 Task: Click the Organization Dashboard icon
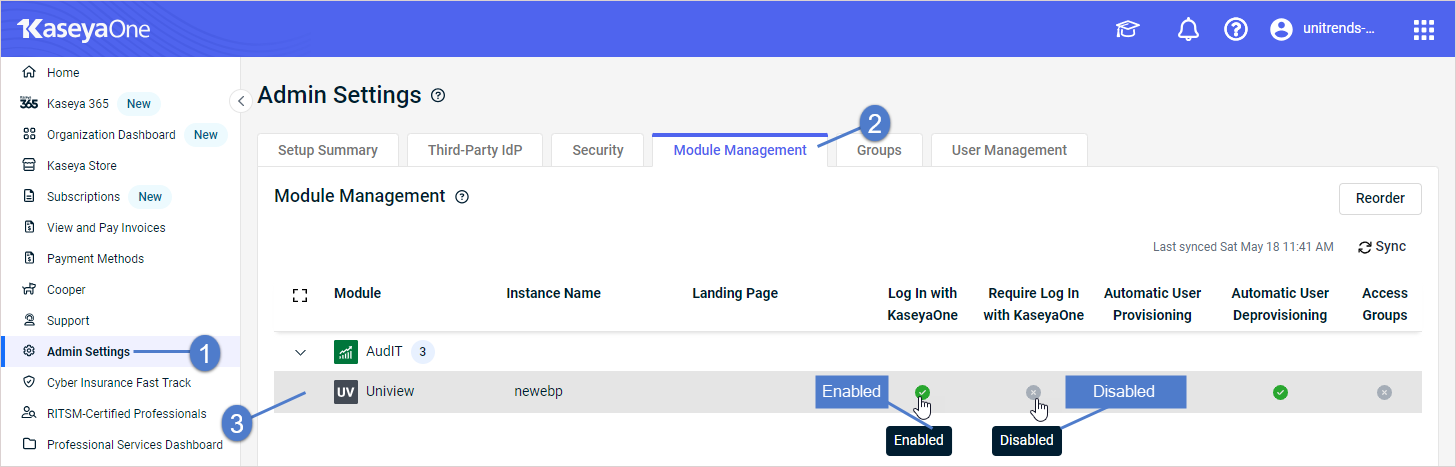[x=29, y=134]
